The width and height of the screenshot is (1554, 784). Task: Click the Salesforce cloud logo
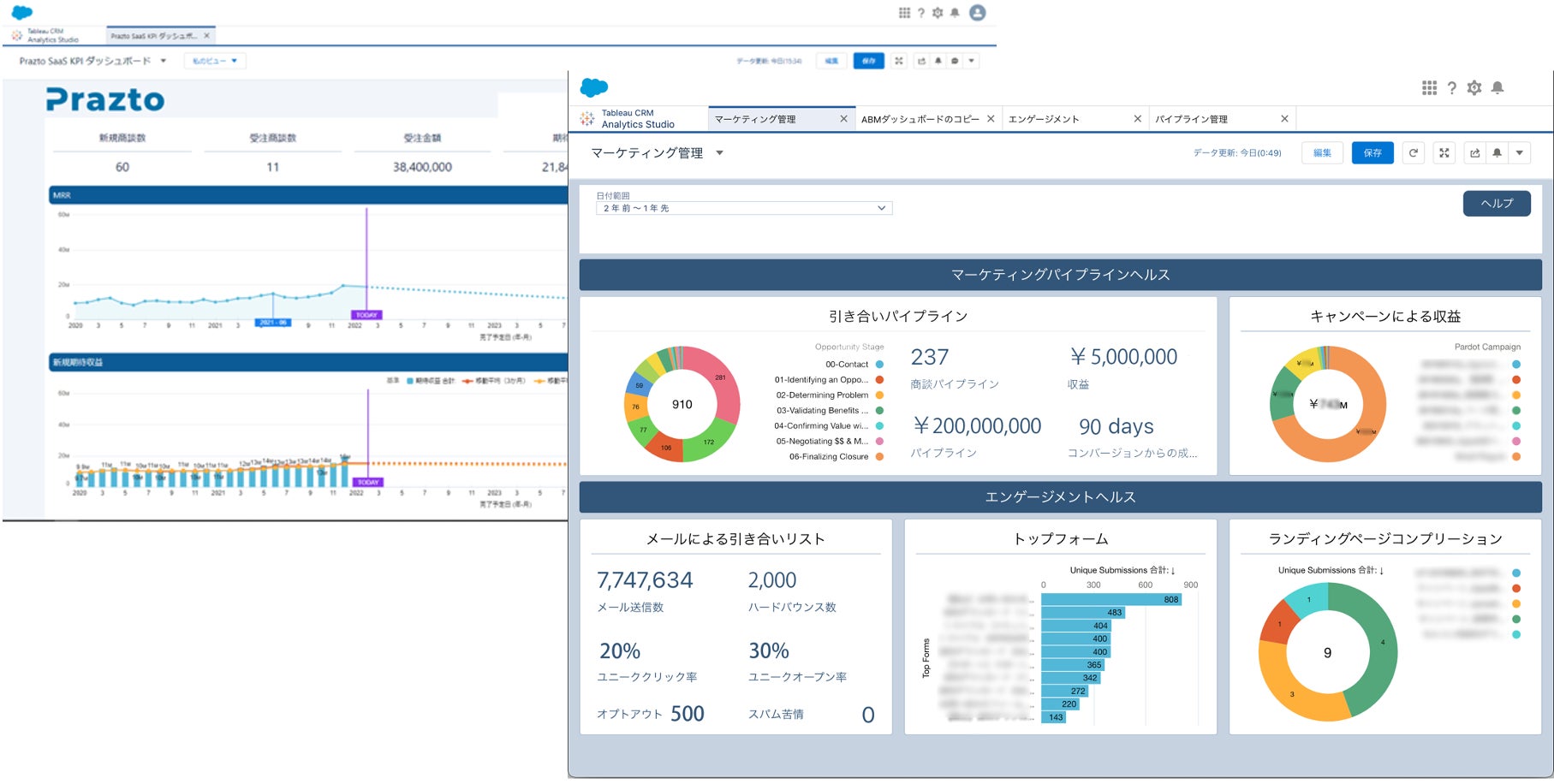[594, 87]
